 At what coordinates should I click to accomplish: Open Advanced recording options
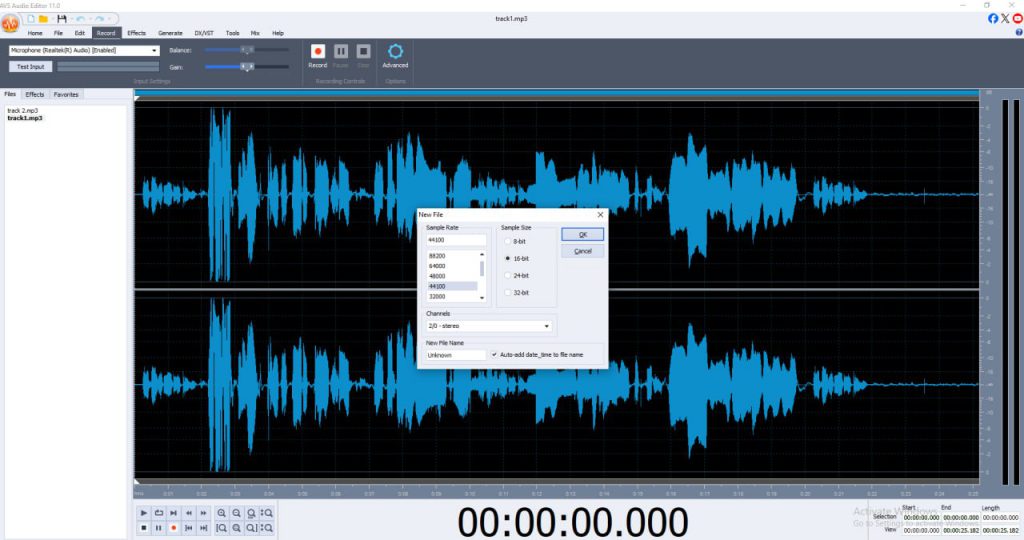(395, 54)
